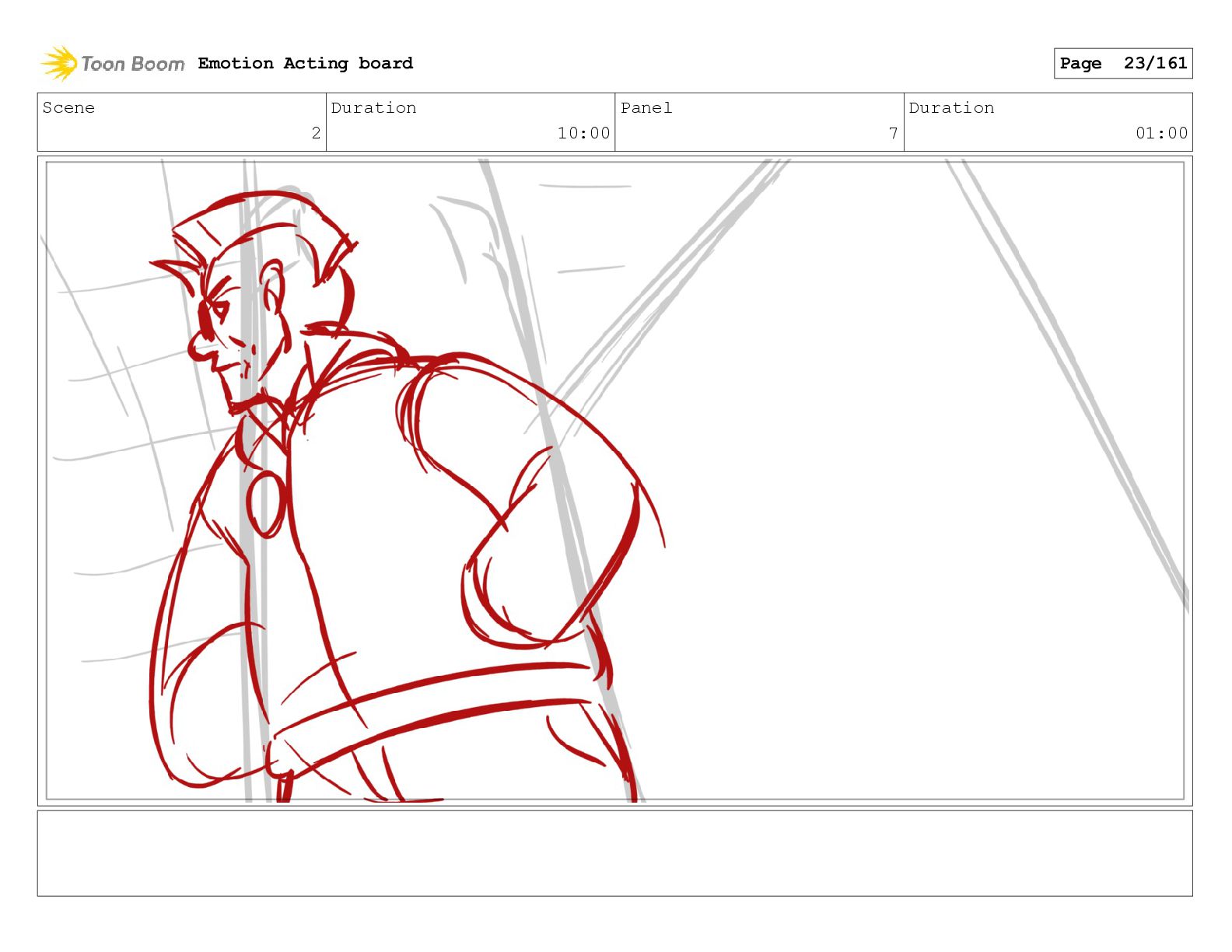Viewport: 1232px width, 952px height.
Task: Select the panel number '7' value
Action: pos(894,133)
